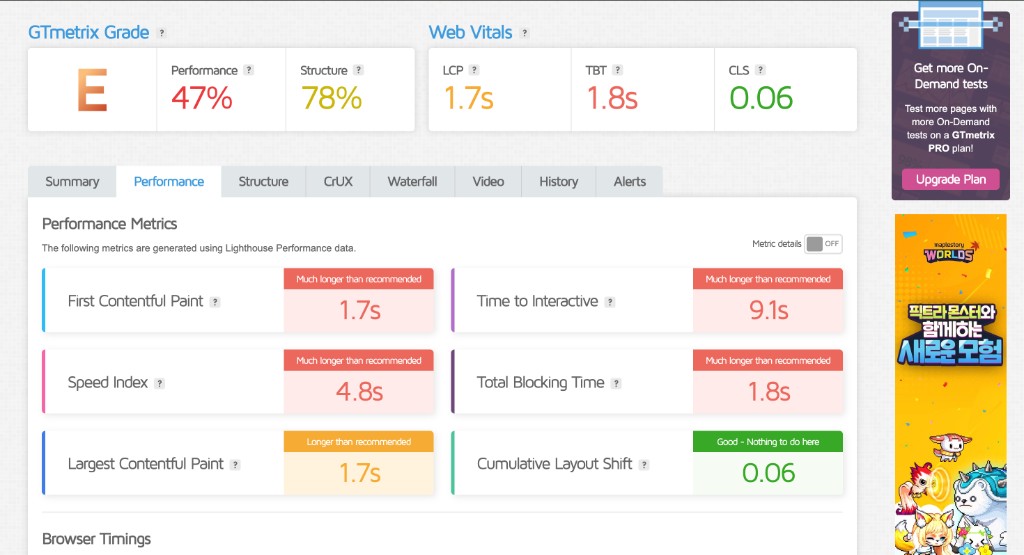This screenshot has height=555, width=1024.
Task: Select the Structure tab
Action: coord(263,181)
